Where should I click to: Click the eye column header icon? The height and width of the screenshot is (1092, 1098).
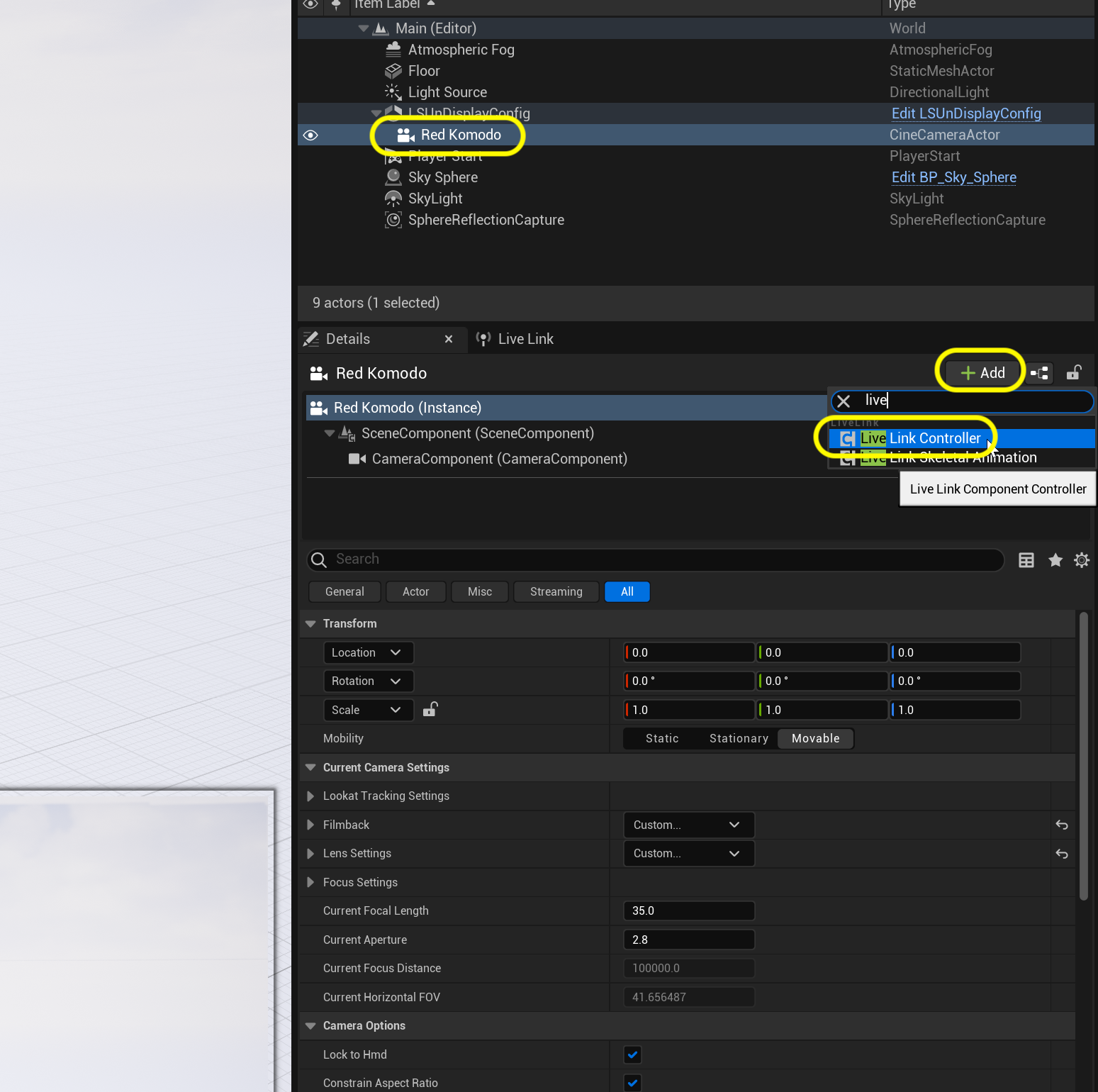coord(310,4)
